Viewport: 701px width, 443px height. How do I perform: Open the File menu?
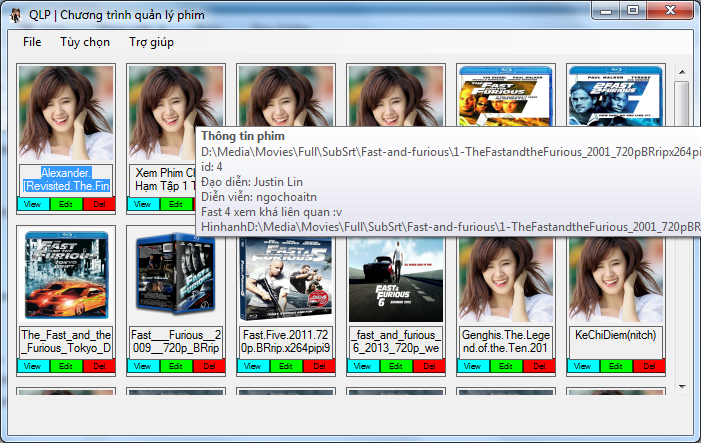(x=32, y=42)
